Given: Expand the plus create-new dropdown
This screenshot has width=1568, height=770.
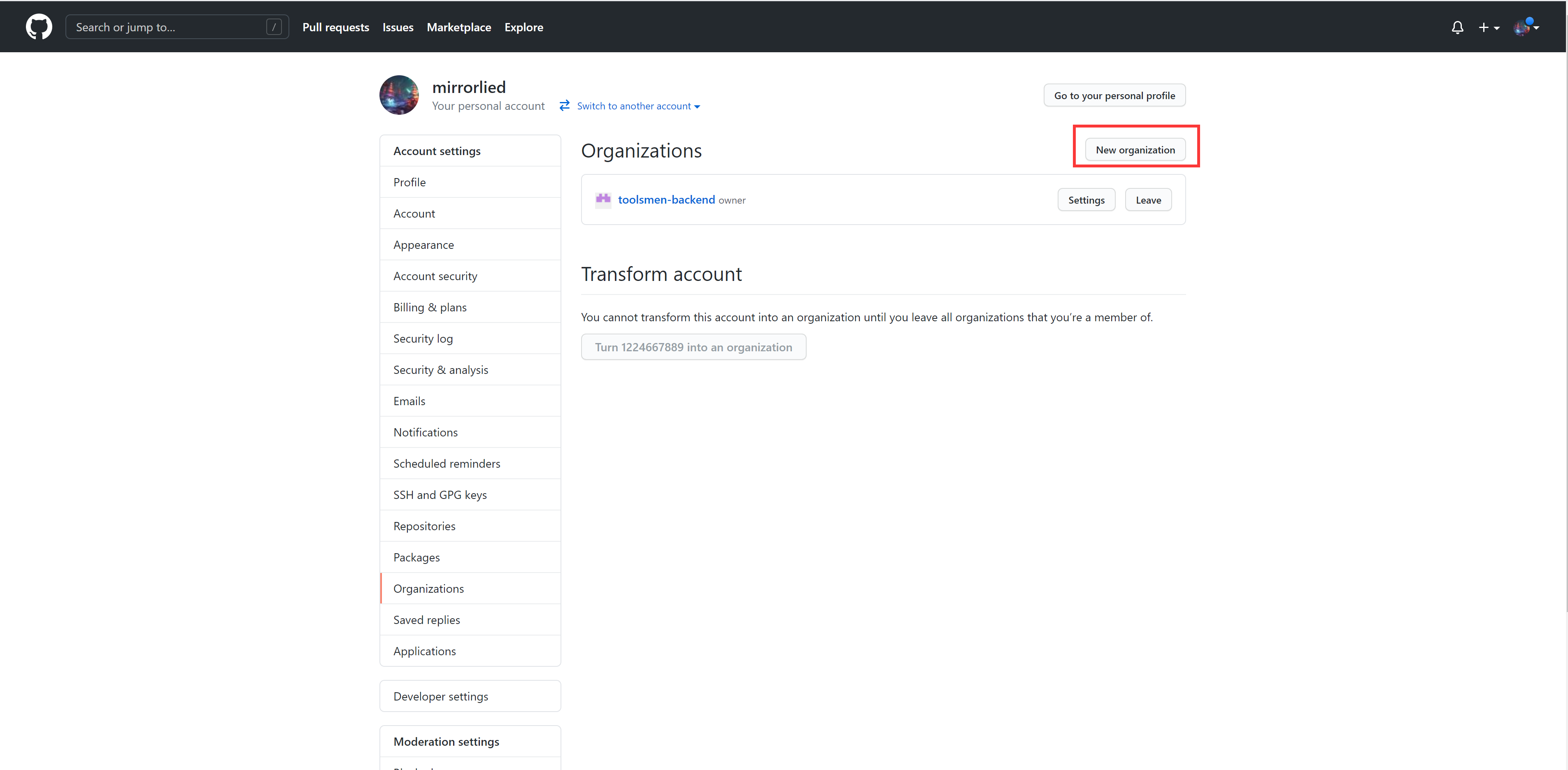Looking at the screenshot, I should point(1489,28).
